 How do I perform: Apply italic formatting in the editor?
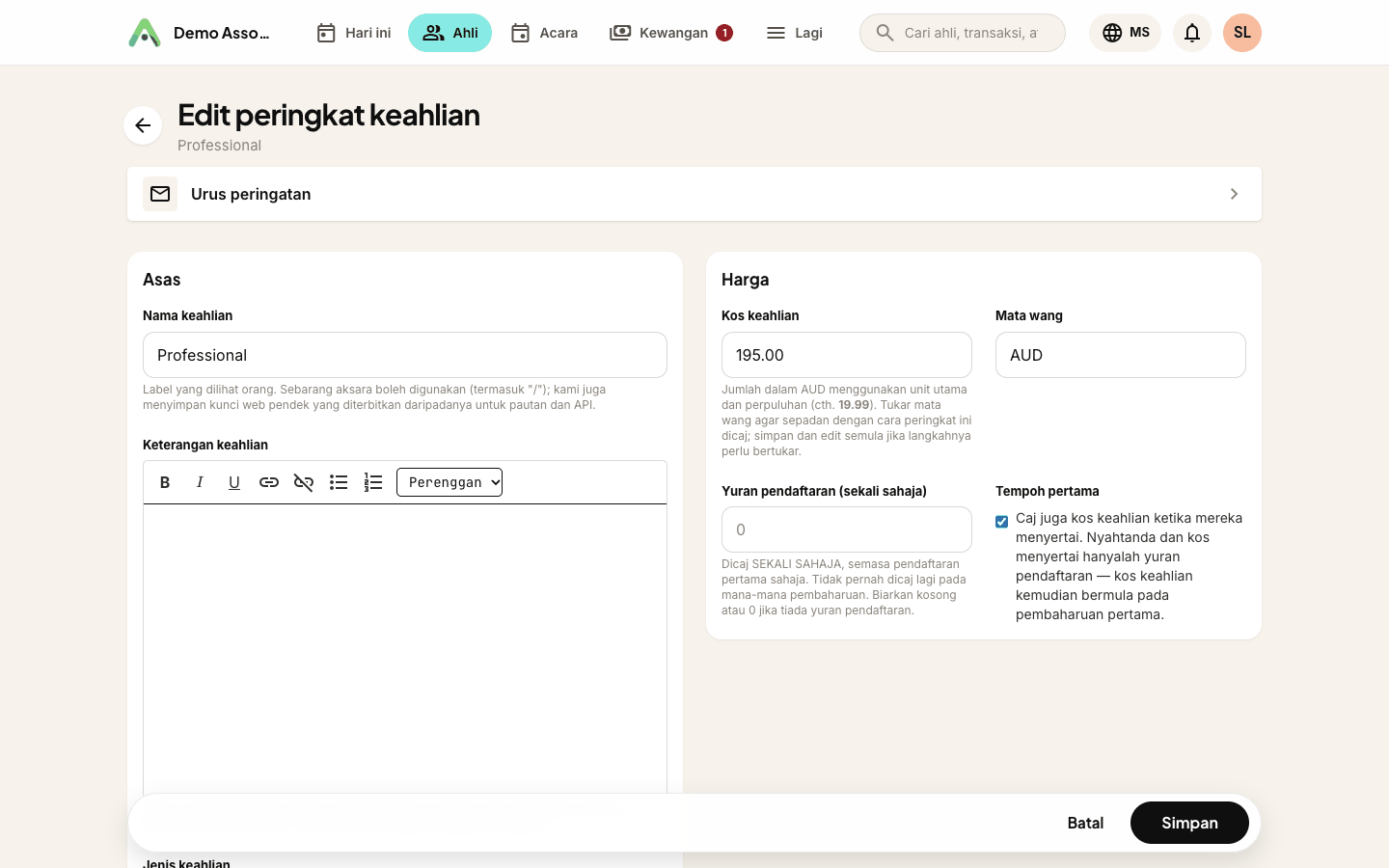pos(200,482)
